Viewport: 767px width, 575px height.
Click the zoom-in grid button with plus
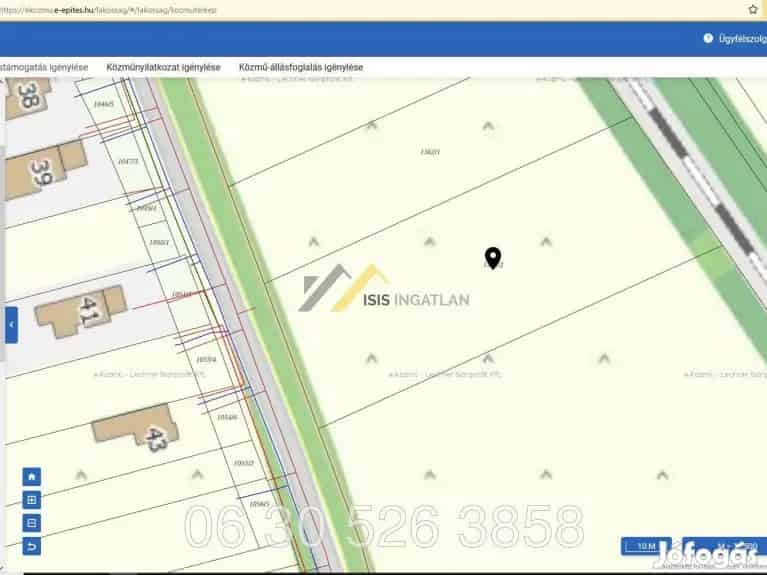(x=32, y=500)
